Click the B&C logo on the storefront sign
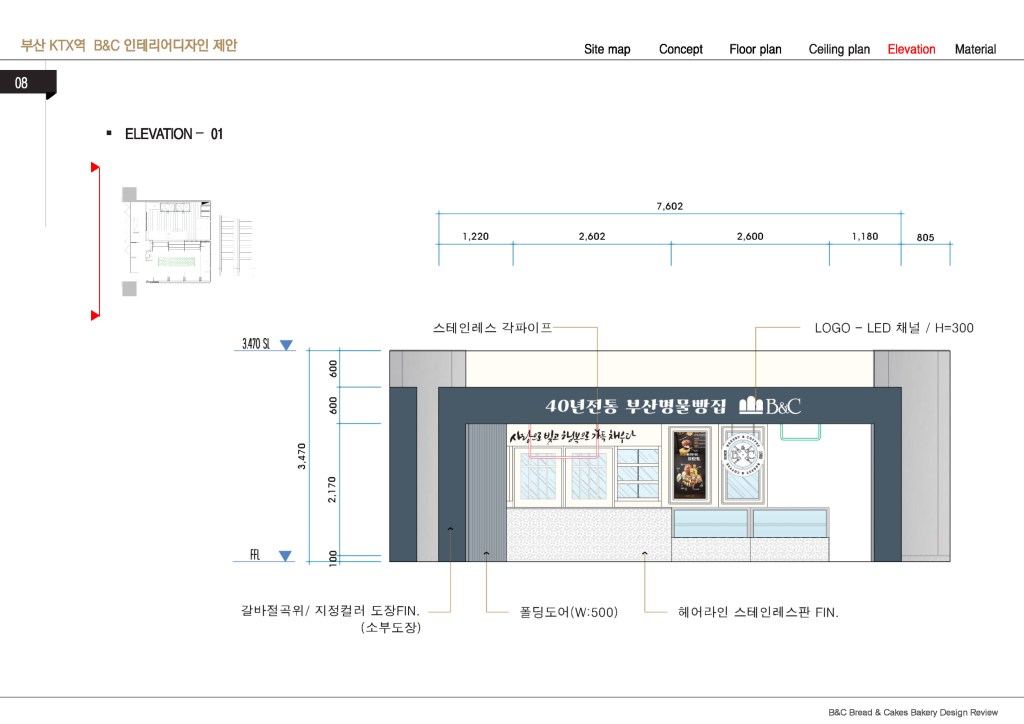1024x724 pixels. click(x=770, y=406)
